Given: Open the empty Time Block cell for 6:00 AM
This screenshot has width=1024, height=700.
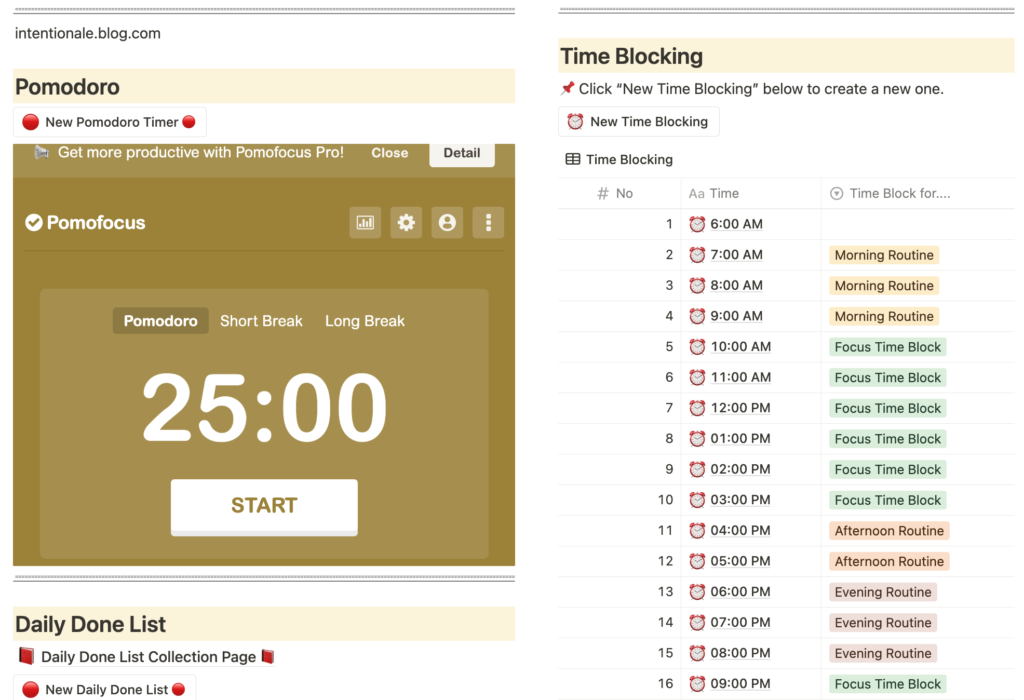Looking at the screenshot, I should [x=918, y=224].
